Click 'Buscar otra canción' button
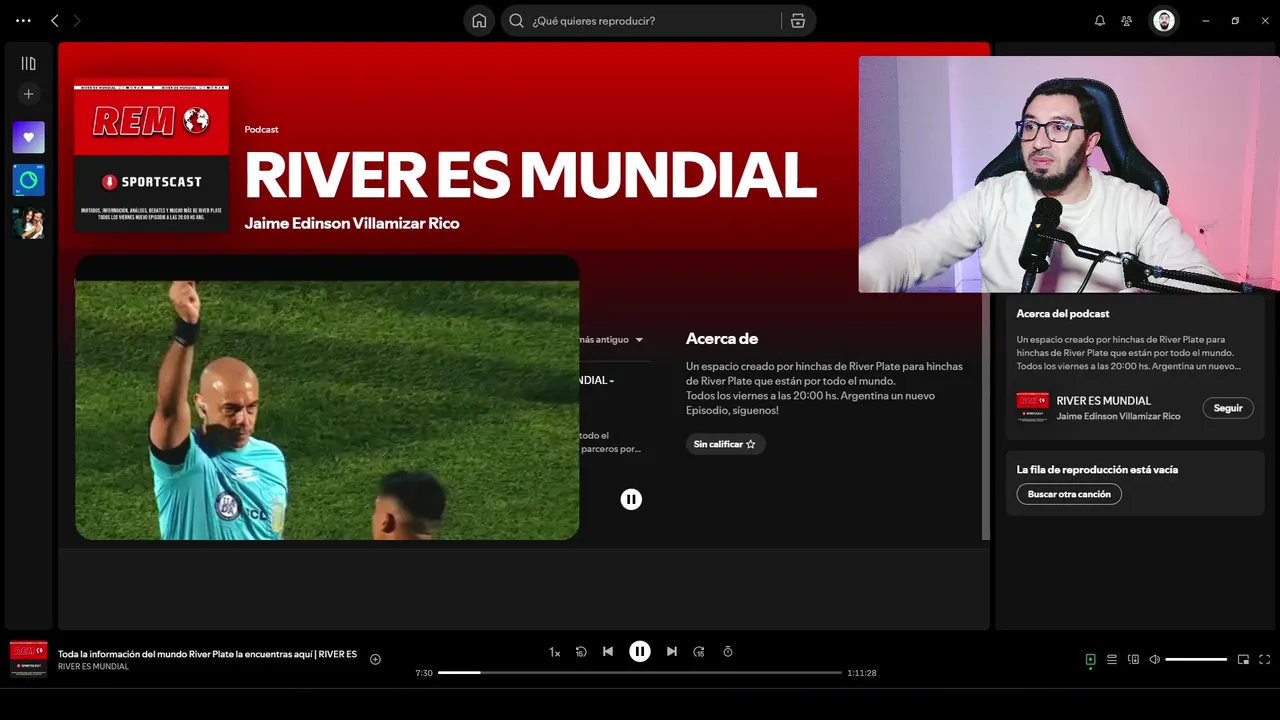 [x=1069, y=494]
